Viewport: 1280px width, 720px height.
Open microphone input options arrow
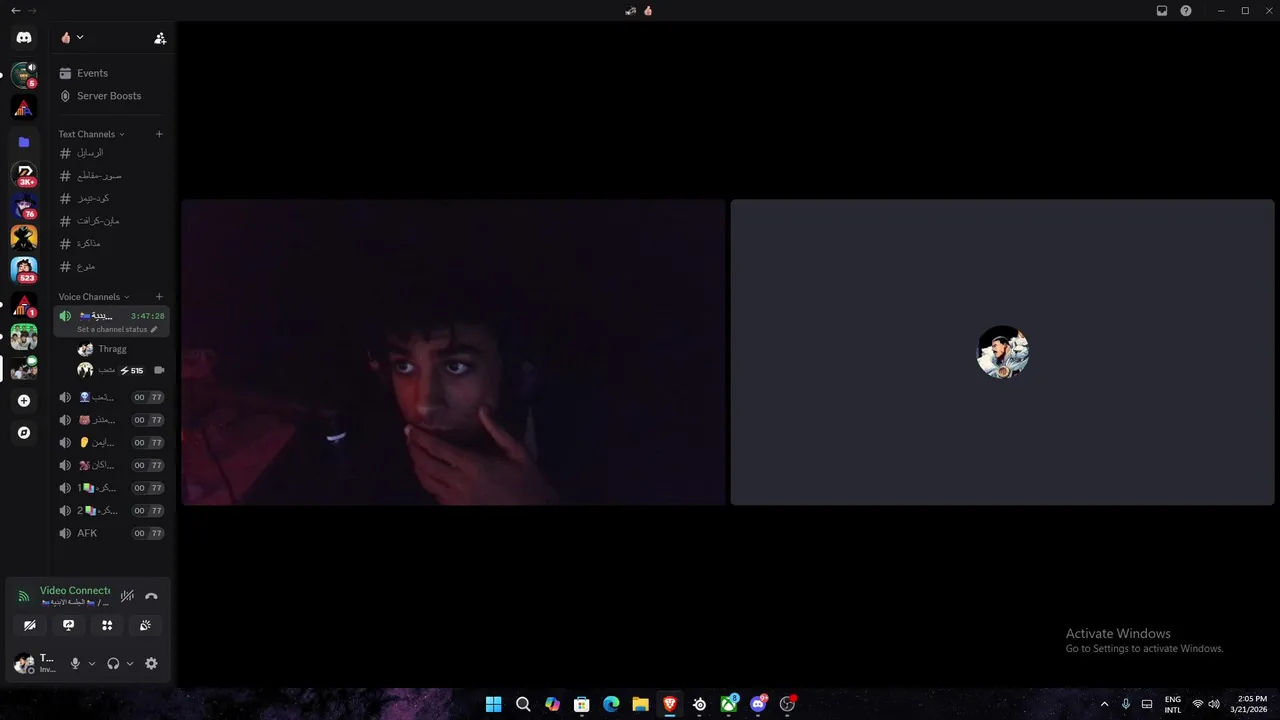point(92,663)
